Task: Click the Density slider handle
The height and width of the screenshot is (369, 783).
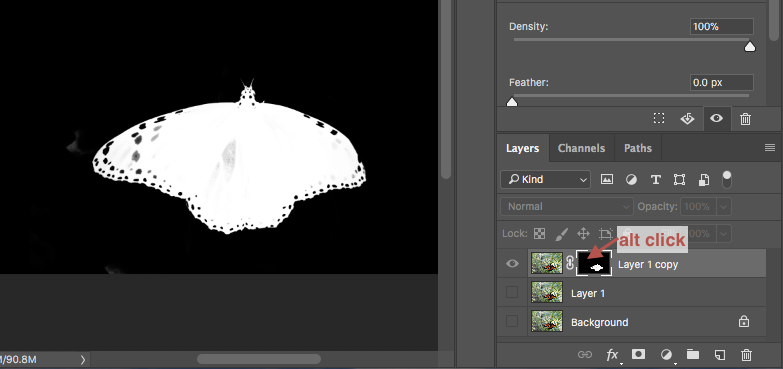Action: tap(750, 47)
